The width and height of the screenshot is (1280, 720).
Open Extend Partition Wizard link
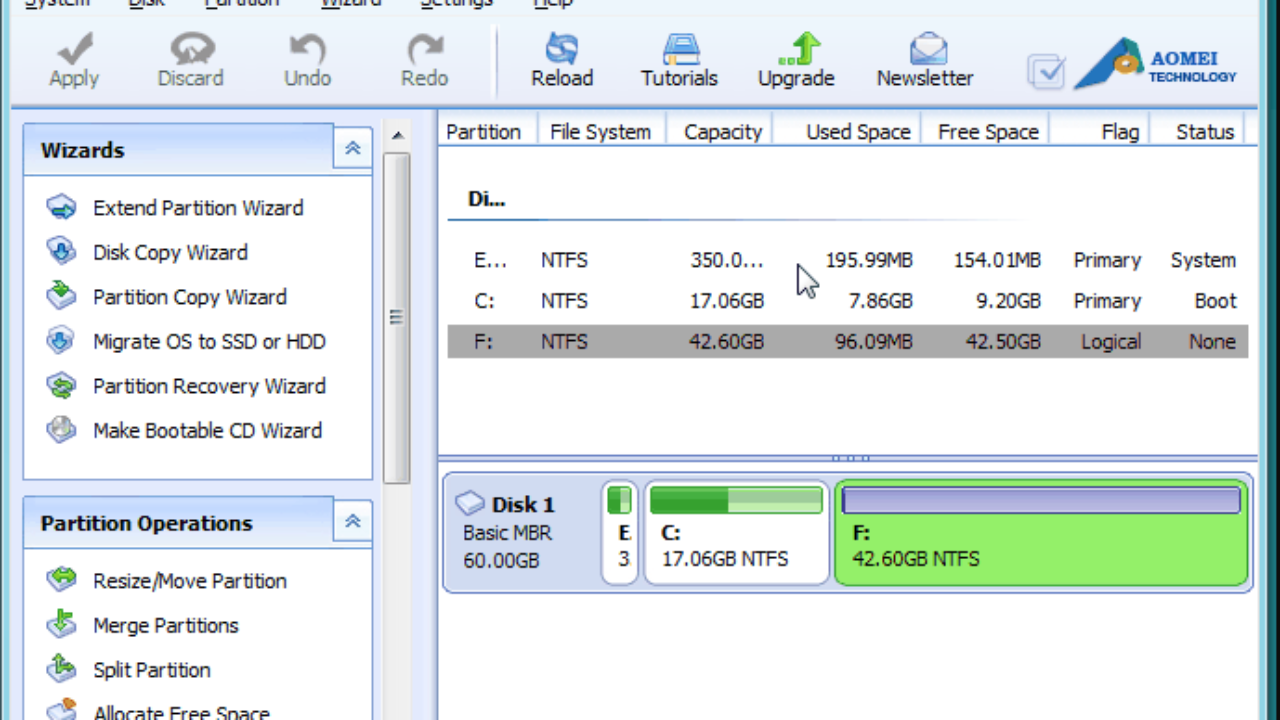point(198,208)
